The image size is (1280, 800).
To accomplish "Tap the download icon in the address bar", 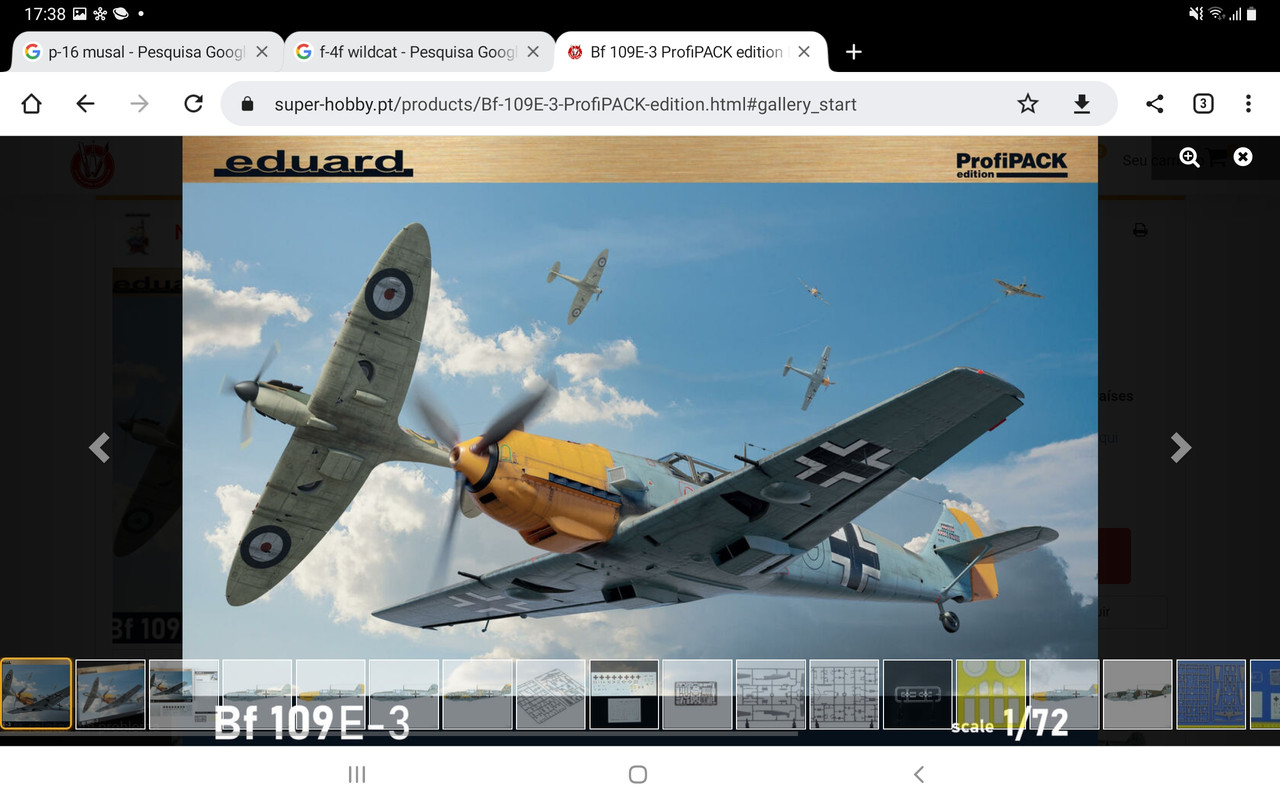I will (1082, 104).
